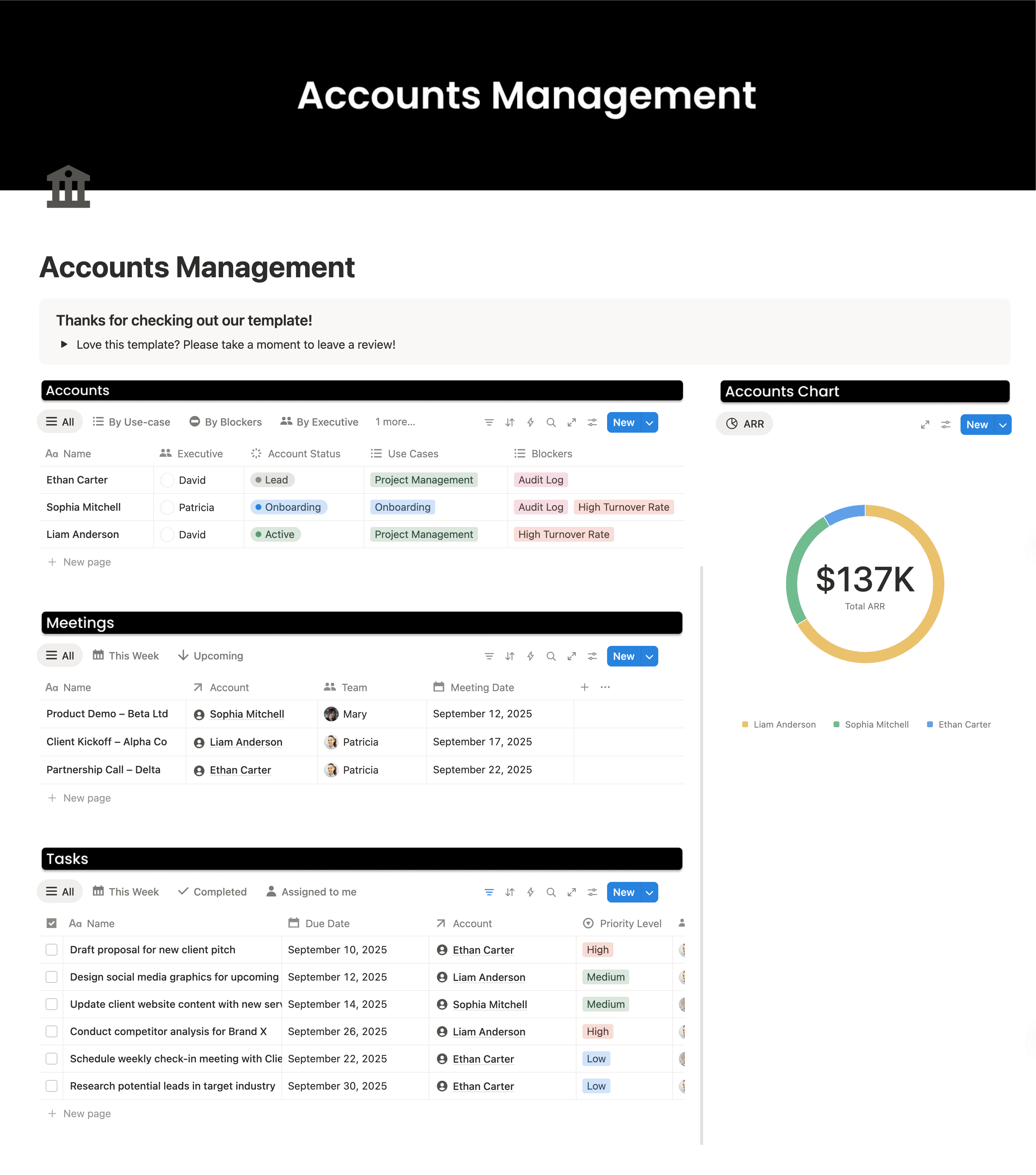Open automations lightning icon in Tasks toolbar
The width and height of the screenshot is (1036, 1175).
(x=531, y=892)
